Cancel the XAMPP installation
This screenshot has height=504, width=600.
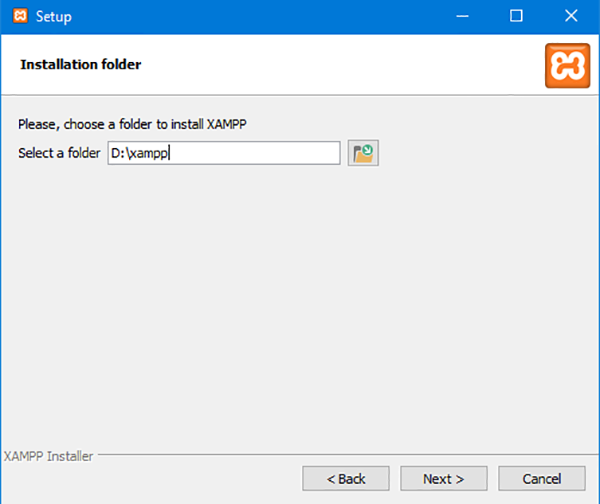coord(541,479)
